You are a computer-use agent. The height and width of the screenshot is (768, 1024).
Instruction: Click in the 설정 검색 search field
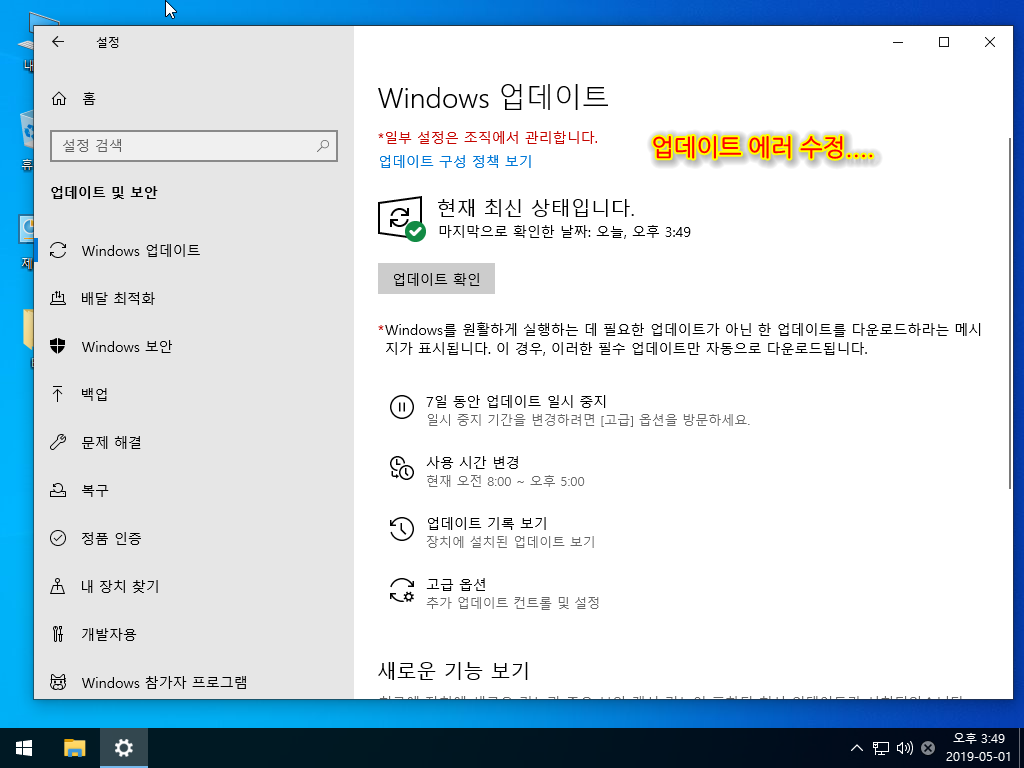tap(194, 146)
